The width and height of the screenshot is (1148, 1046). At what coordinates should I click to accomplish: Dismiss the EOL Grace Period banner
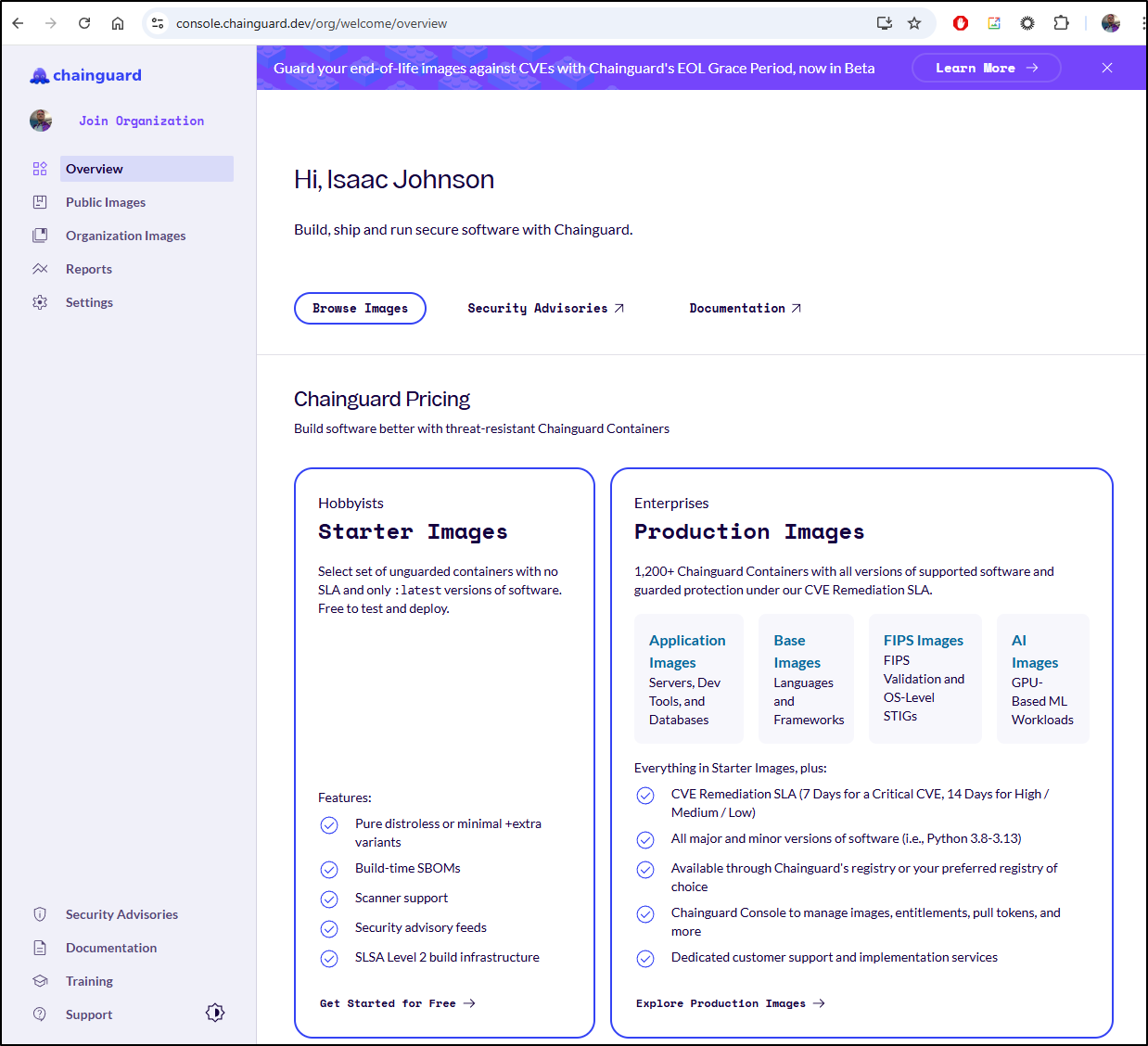coord(1107,68)
